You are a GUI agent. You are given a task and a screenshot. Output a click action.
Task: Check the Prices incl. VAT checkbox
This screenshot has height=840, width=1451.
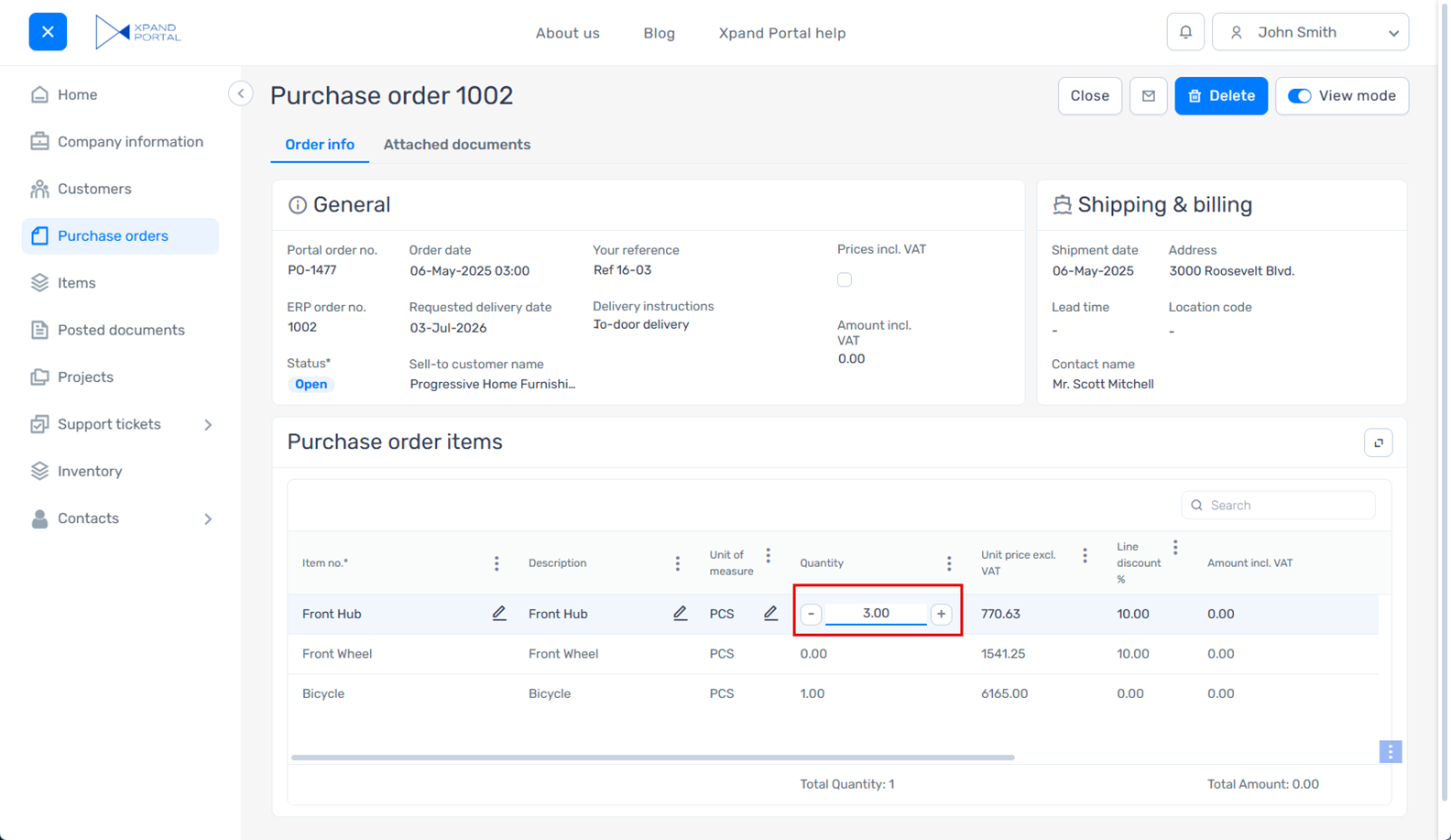pyautogui.click(x=845, y=280)
